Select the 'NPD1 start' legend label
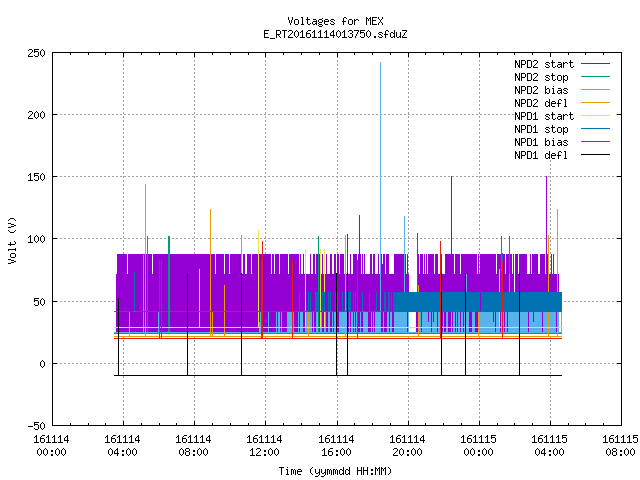The width and height of the screenshot is (640, 480). tap(544, 116)
